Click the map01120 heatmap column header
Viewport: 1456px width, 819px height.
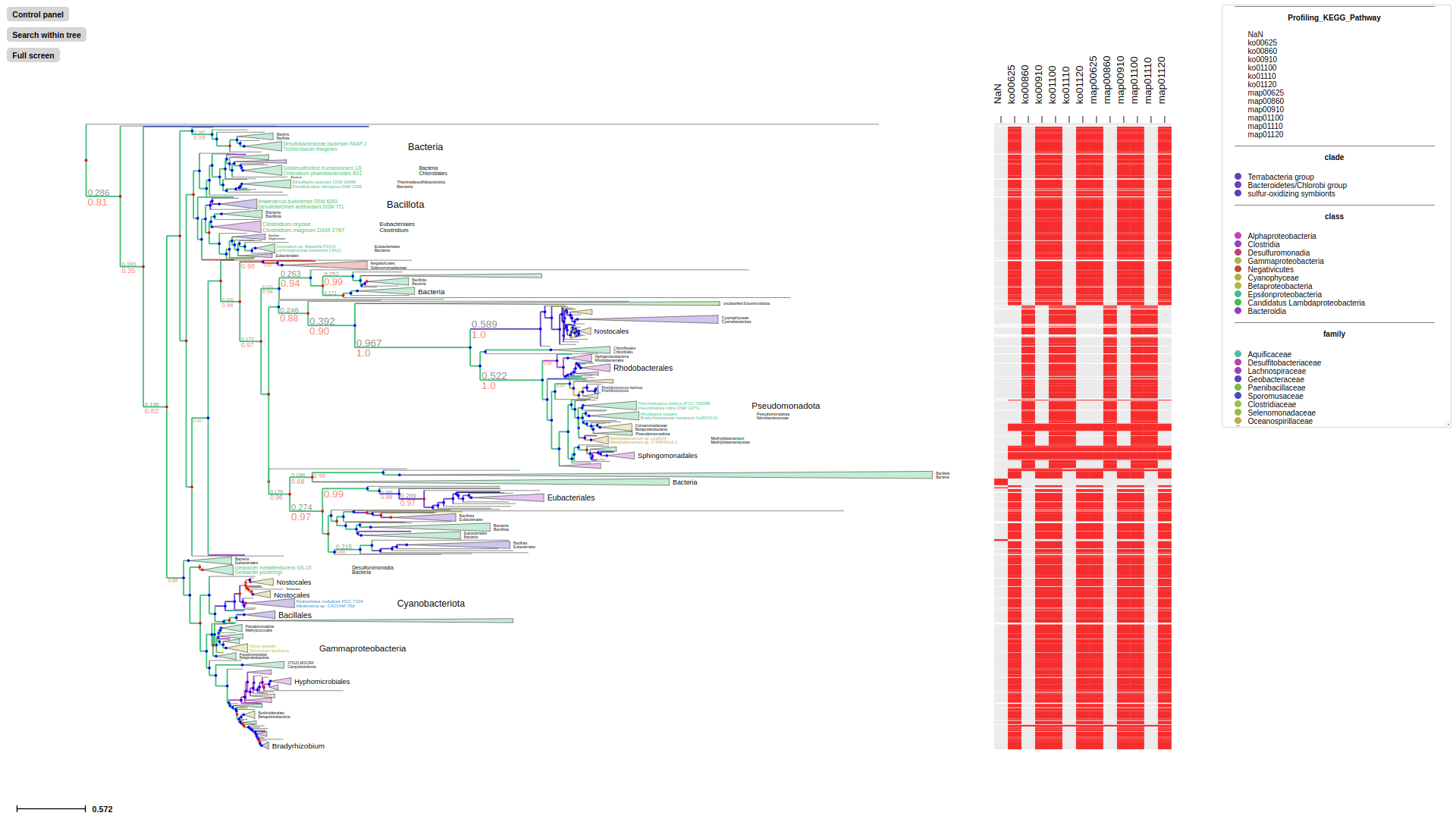point(1162,80)
